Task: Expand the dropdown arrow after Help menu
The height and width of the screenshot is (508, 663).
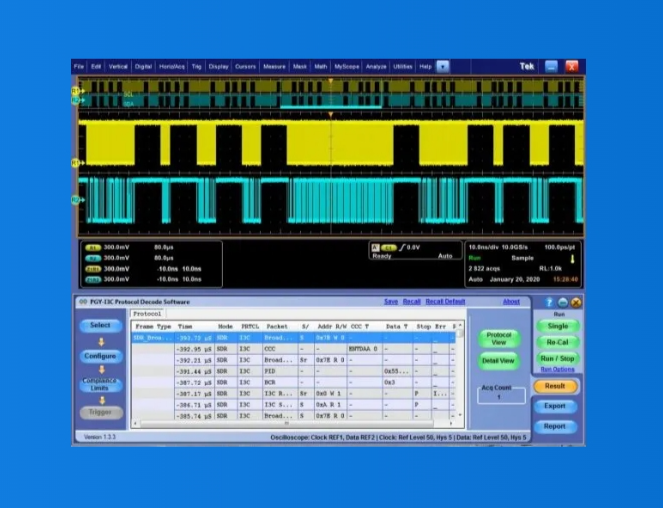Action: tap(443, 66)
